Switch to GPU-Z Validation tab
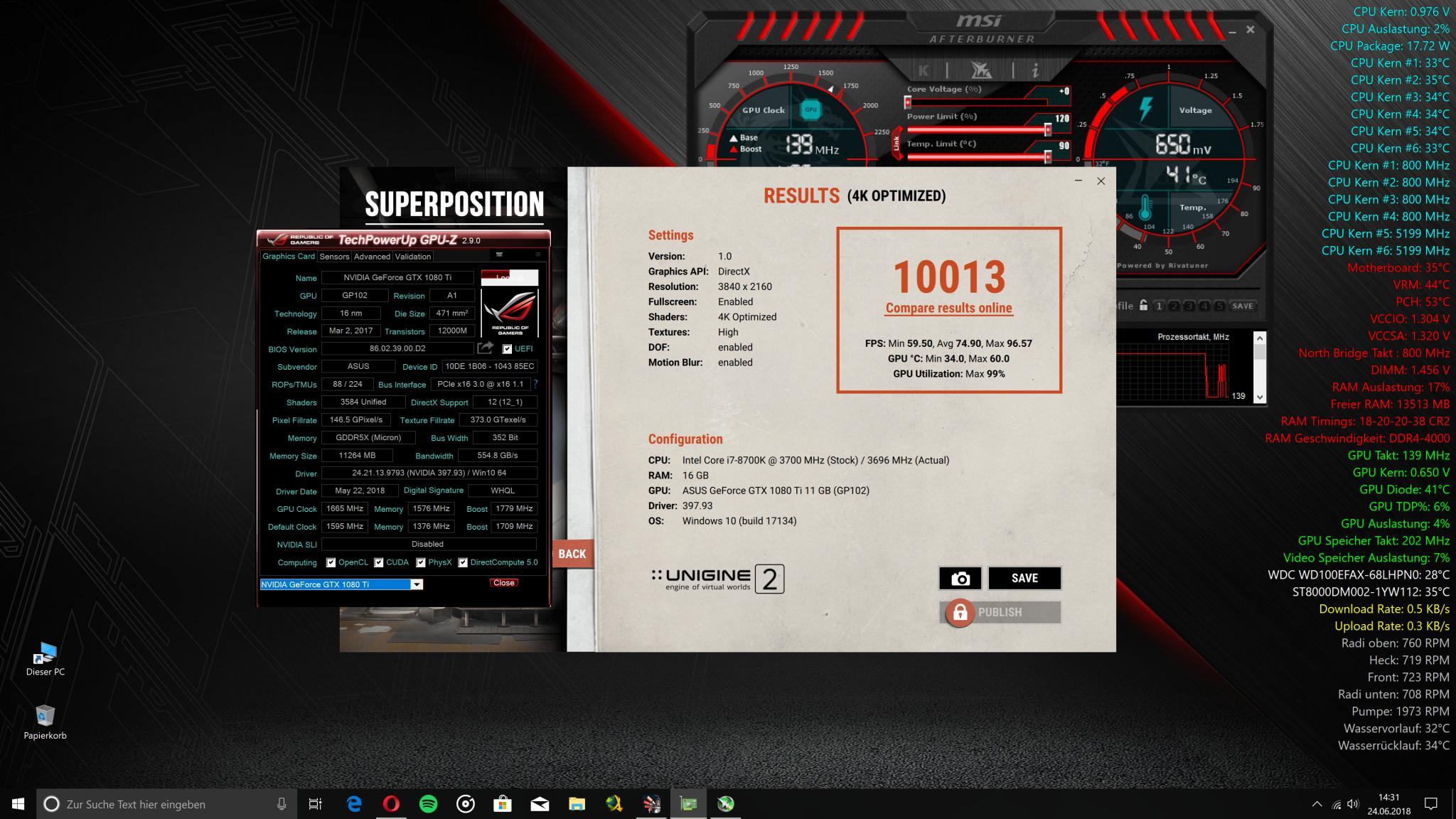The width and height of the screenshot is (1456, 819). pyautogui.click(x=413, y=257)
